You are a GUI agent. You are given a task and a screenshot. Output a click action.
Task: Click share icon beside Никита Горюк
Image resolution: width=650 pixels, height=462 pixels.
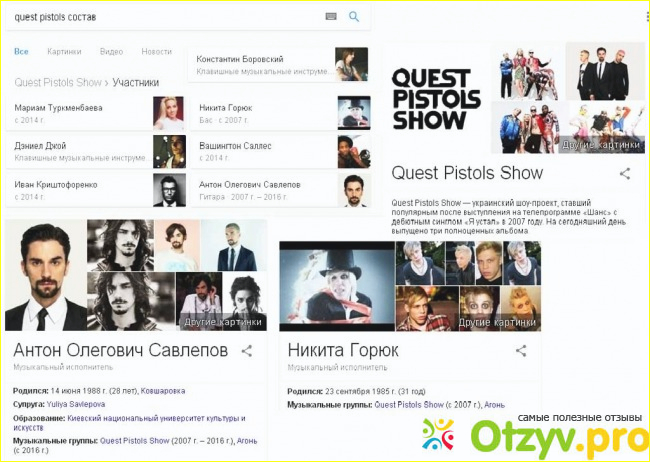[520, 351]
